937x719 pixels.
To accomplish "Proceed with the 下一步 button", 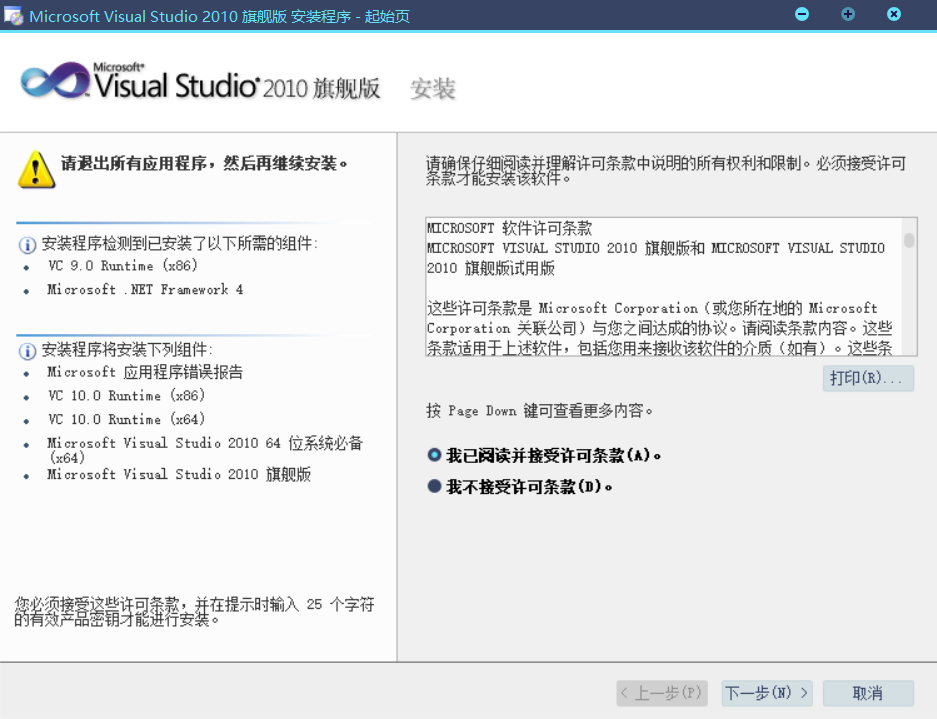I will [x=766, y=693].
